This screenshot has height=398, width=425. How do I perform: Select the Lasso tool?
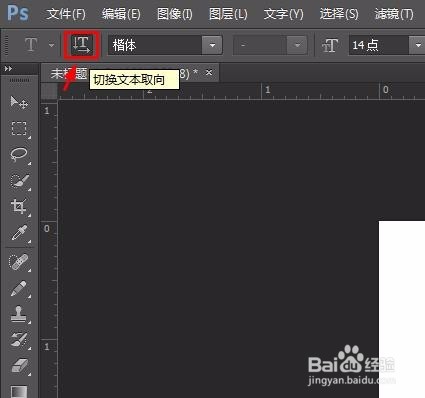(19, 155)
